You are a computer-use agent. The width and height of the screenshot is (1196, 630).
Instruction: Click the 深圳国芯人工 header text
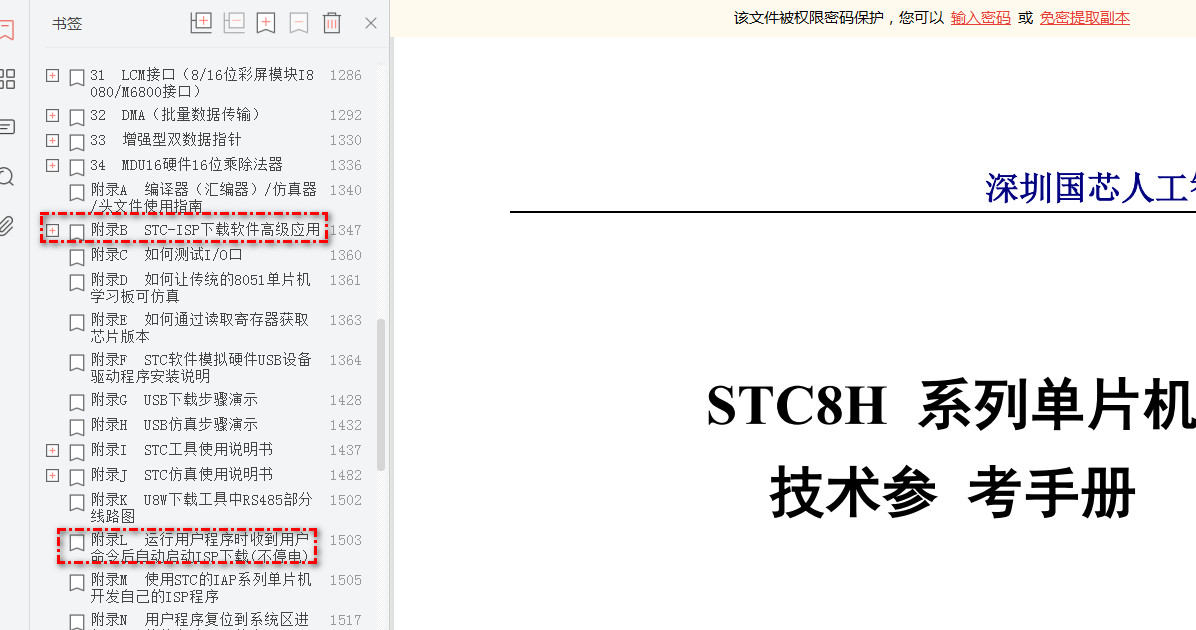[x=1090, y=188]
